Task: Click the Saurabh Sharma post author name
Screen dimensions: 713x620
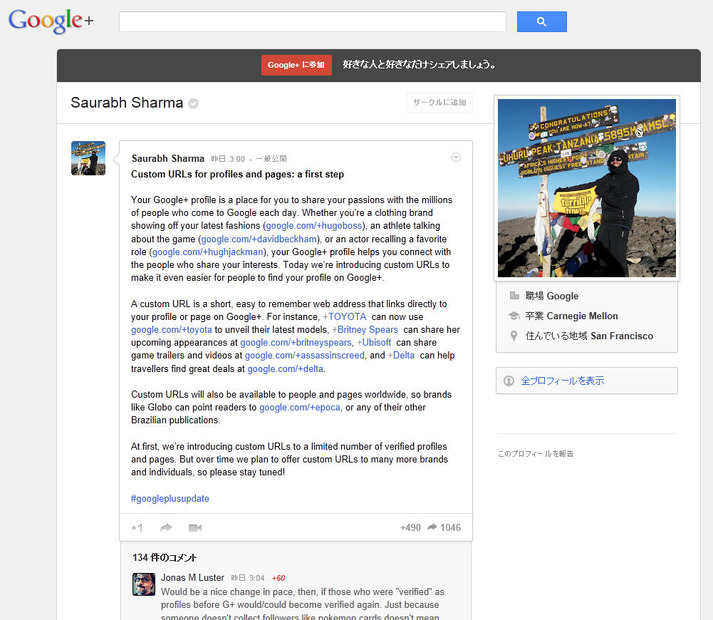Action: tap(168, 158)
